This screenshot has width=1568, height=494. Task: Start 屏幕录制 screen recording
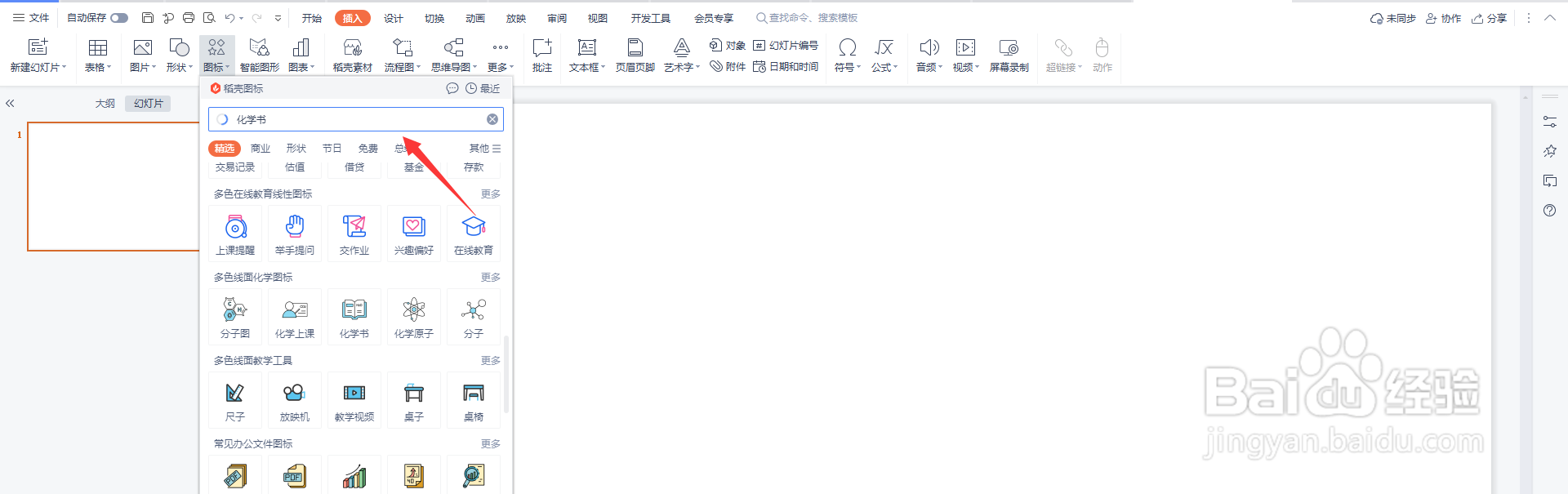click(1009, 56)
